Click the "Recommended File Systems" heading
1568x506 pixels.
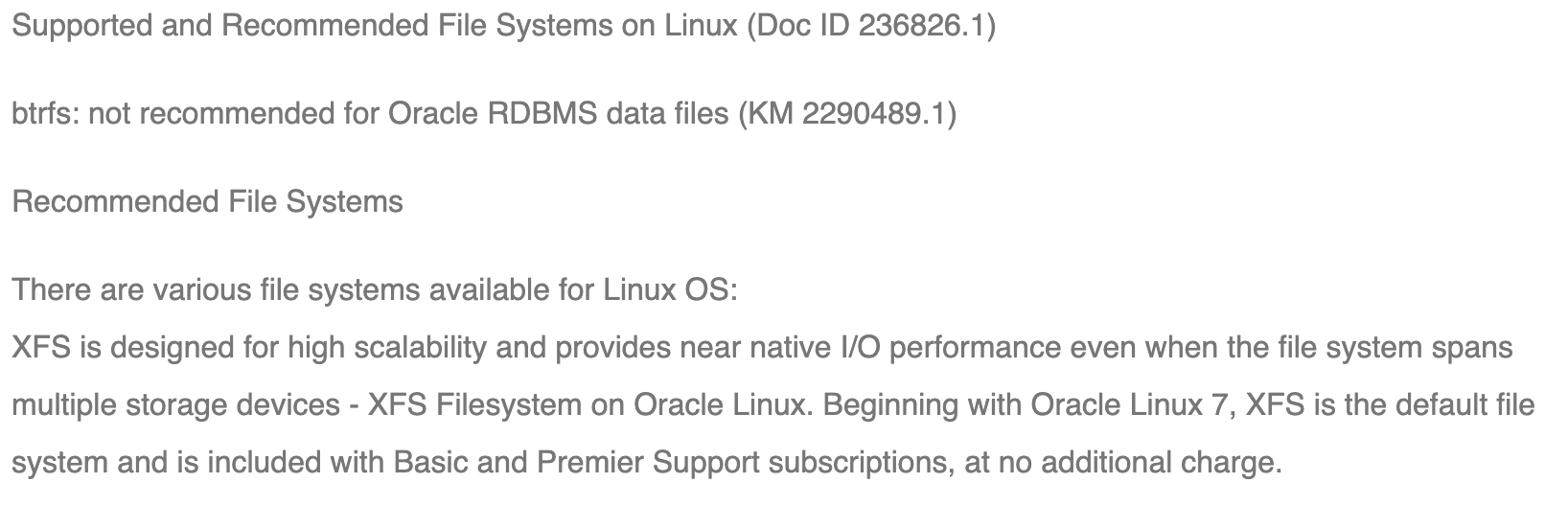[x=207, y=202]
